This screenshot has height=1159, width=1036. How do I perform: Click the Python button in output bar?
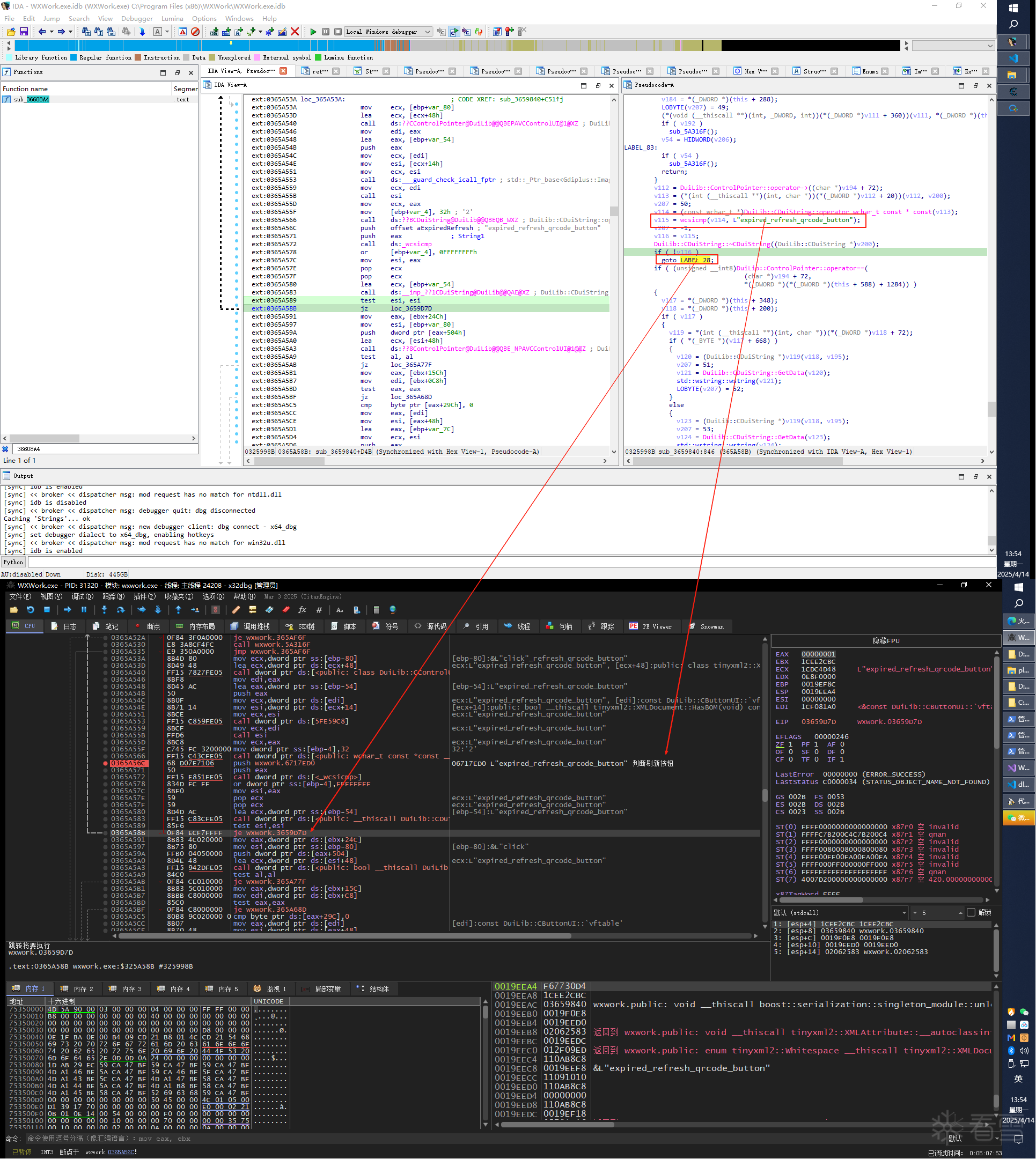13,562
